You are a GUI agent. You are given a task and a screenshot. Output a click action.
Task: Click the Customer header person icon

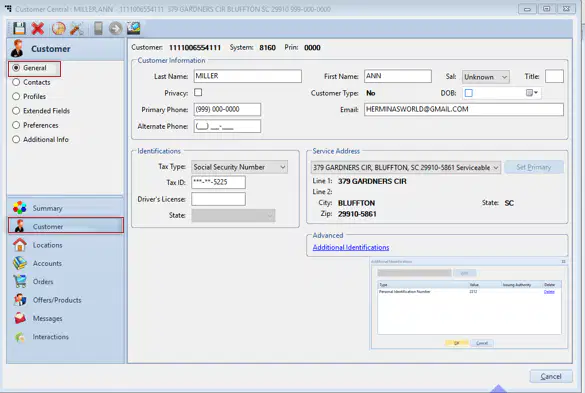17,48
